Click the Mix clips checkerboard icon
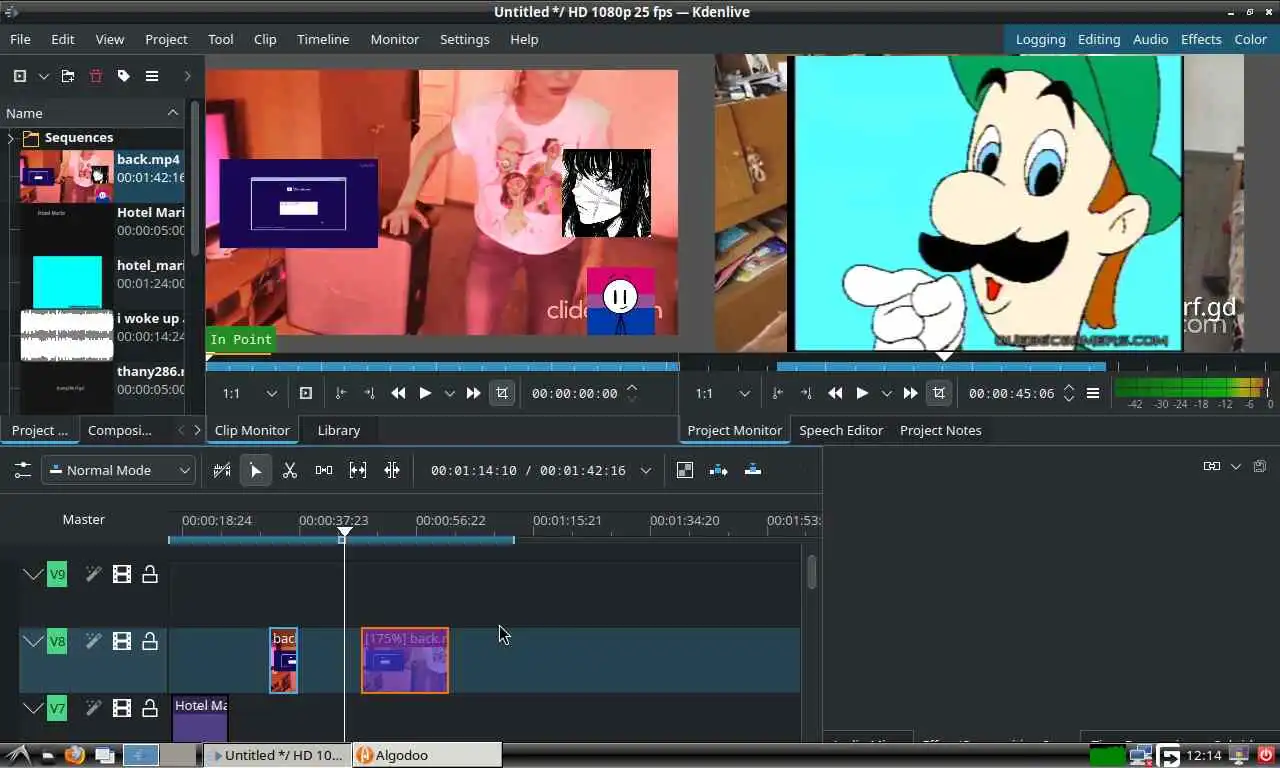Screen dimensions: 1280x768 pos(685,470)
